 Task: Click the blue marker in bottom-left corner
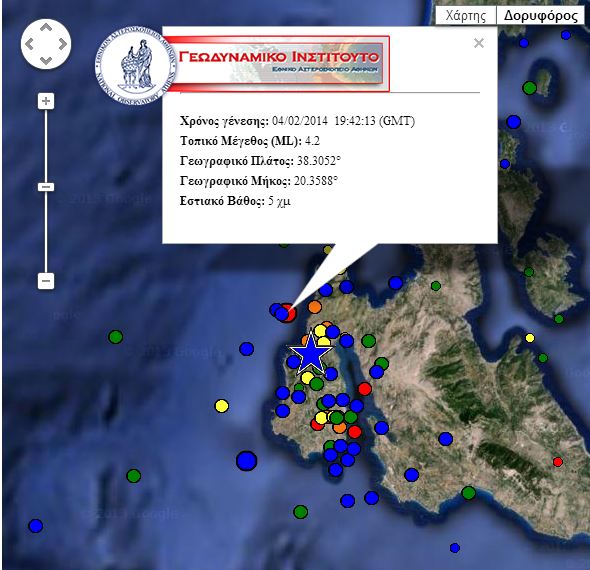[36, 526]
